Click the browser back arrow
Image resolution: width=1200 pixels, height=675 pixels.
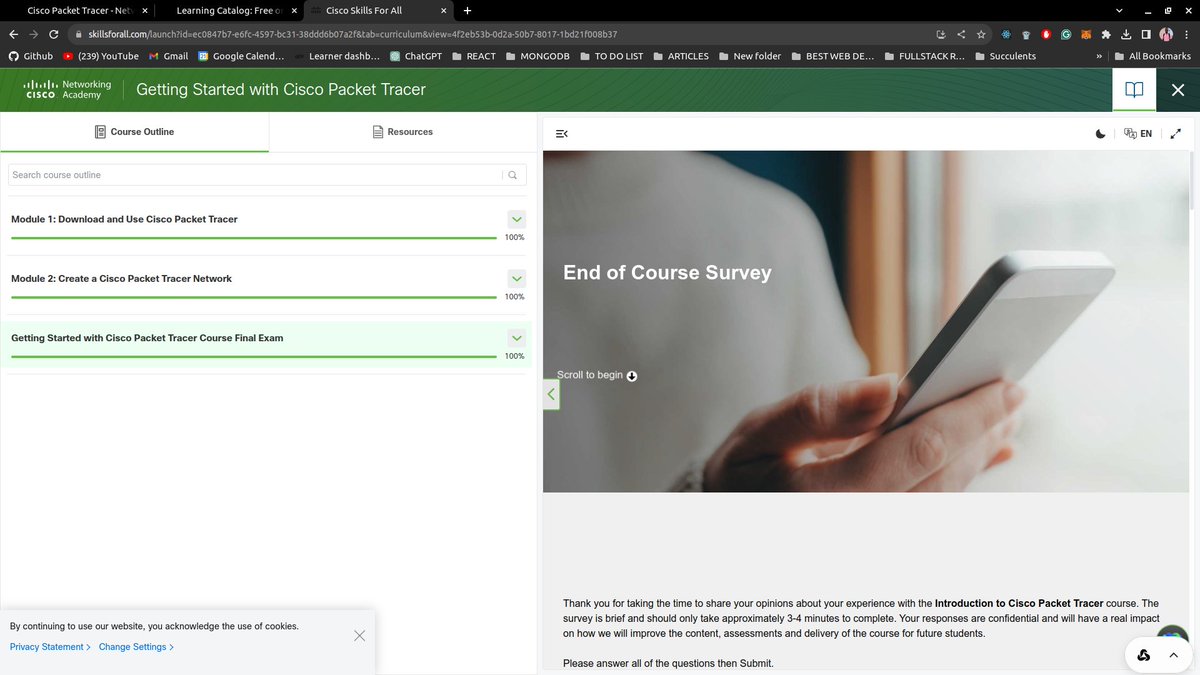pyautogui.click(x=13, y=34)
